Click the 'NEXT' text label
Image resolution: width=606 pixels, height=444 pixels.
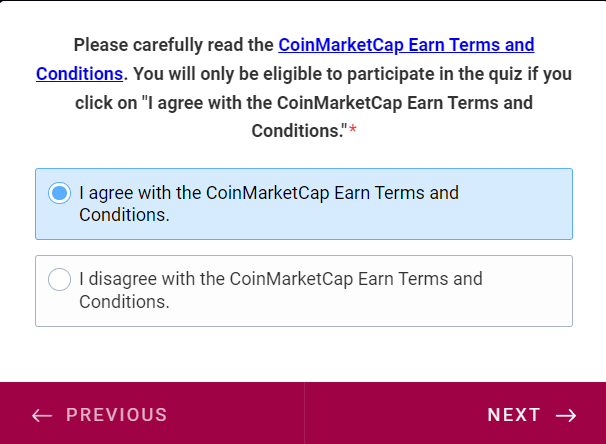click(514, 415)
